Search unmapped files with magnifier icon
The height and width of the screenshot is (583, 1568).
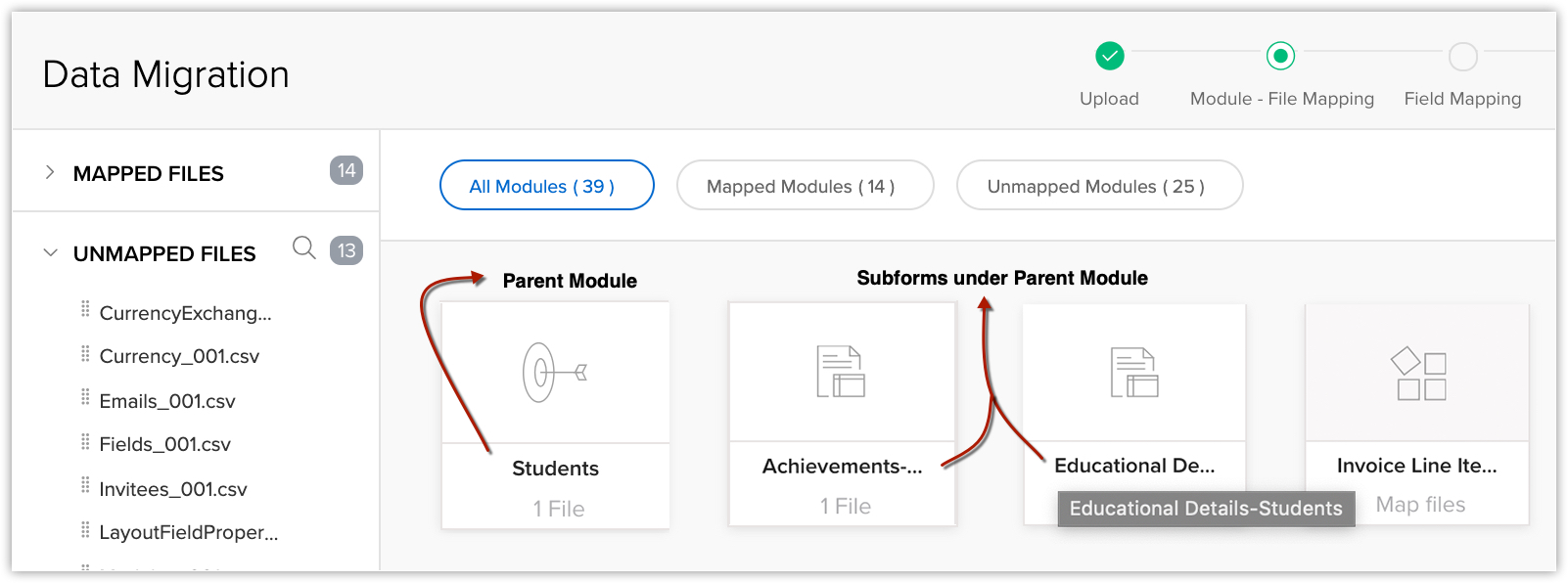click(304, 248)
